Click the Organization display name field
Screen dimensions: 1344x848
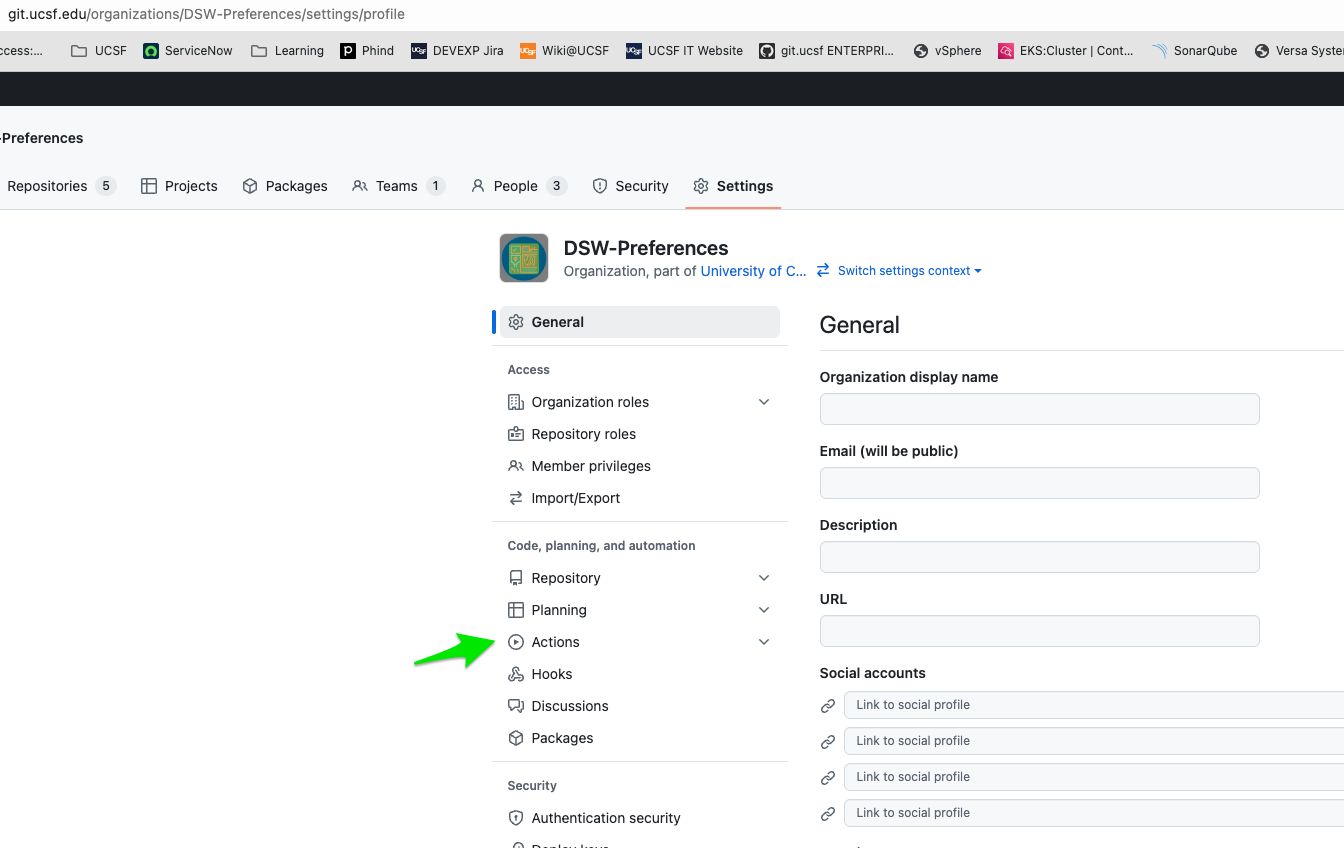[1039, 409]
